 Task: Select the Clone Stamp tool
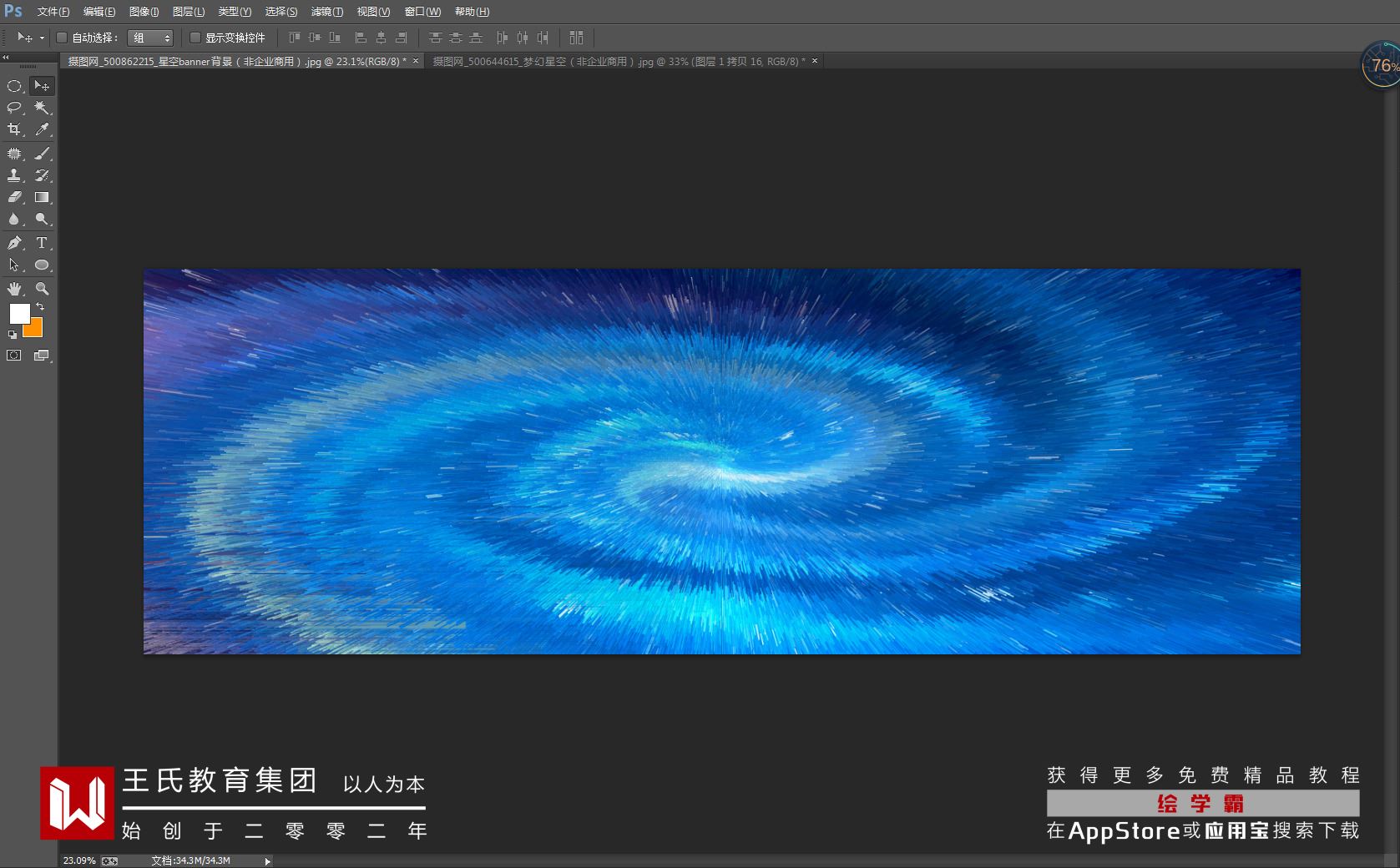14,175
